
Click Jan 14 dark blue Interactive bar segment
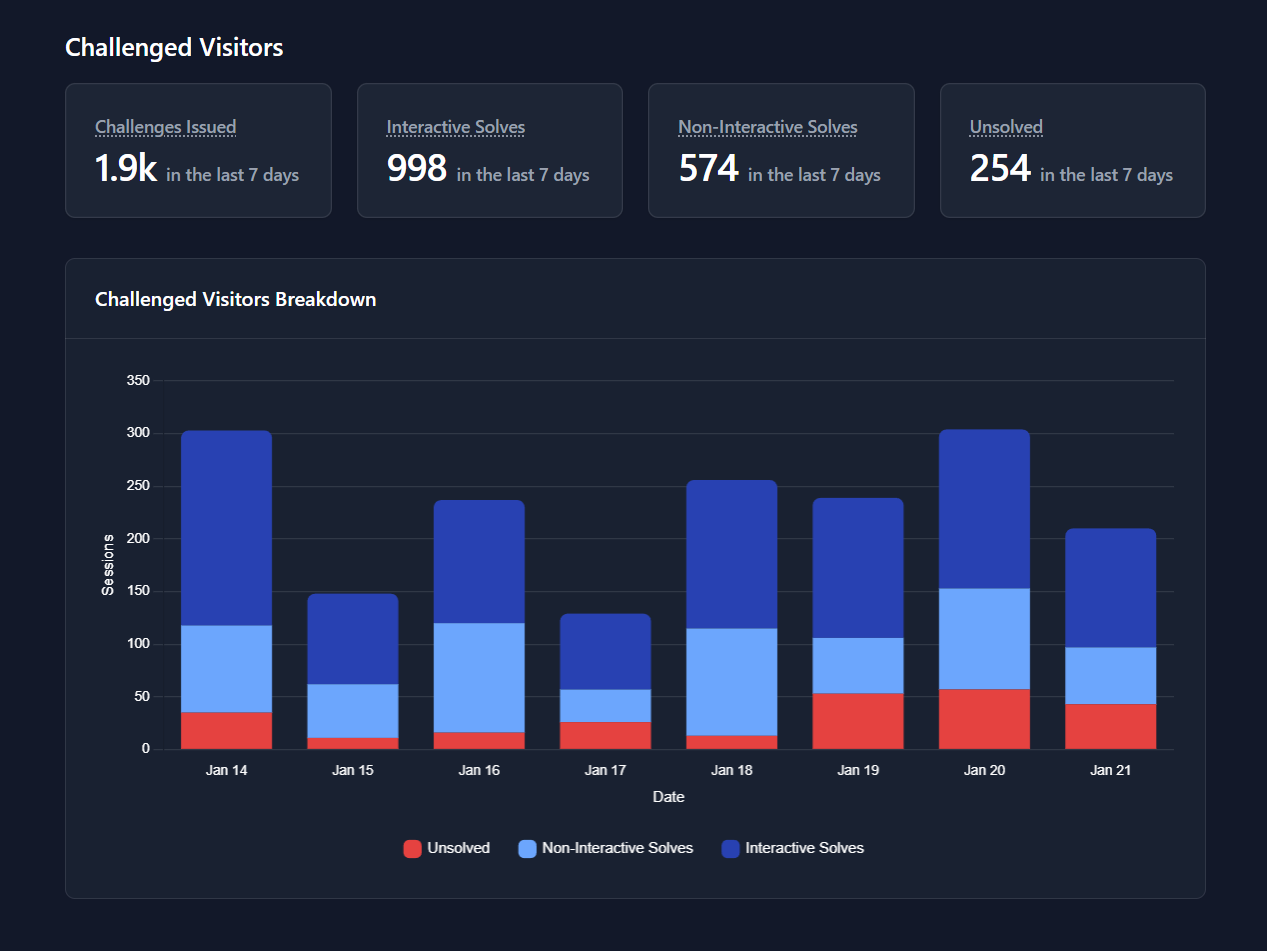click(226, 528)
